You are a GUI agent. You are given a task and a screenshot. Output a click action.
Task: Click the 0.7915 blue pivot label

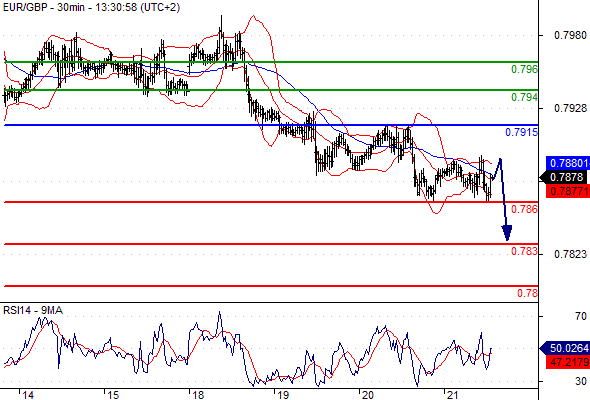pyautogui.click(x=522, y=132)
